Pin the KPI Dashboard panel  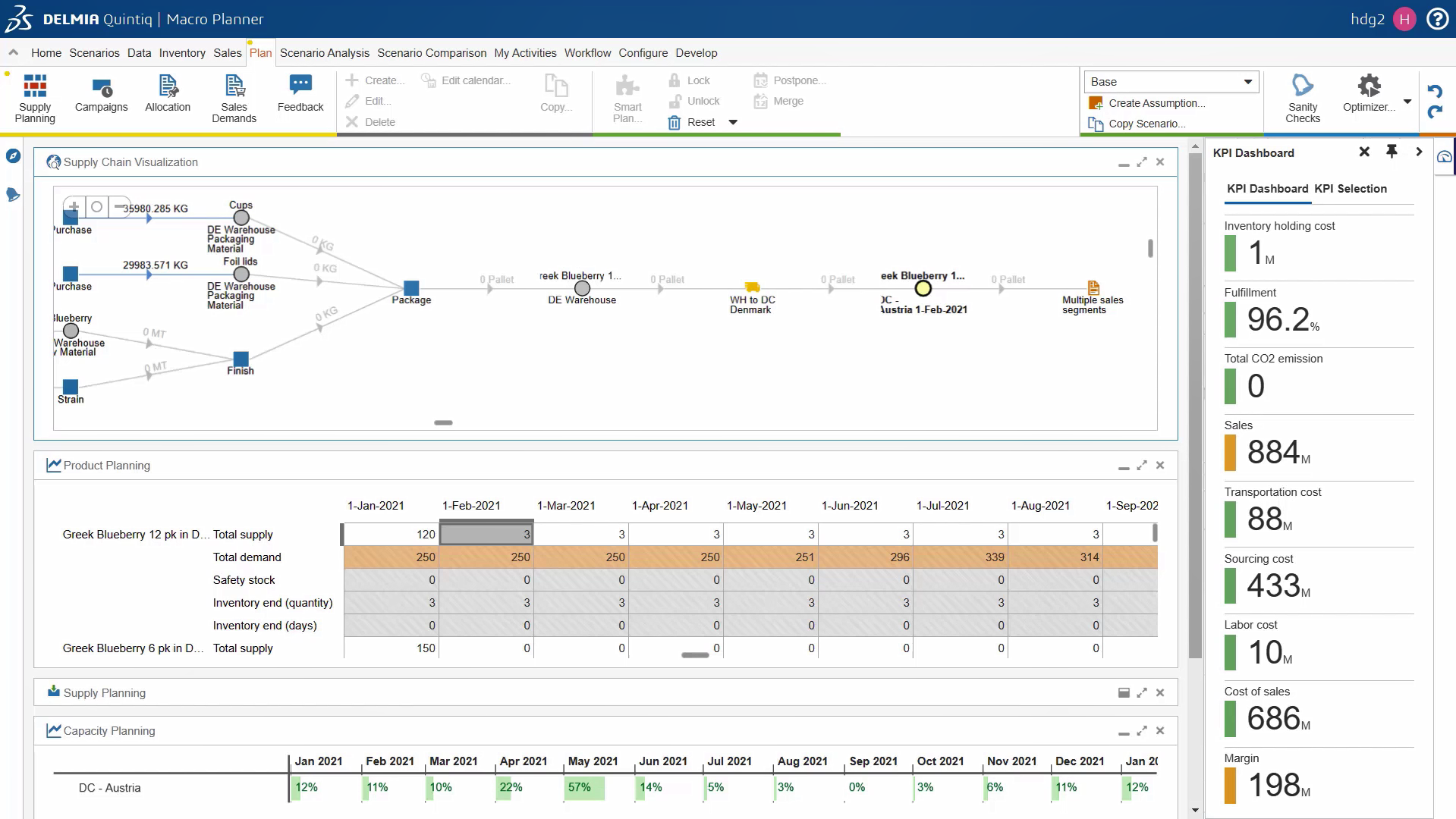pyautogui.click(x=1392, y=152)
